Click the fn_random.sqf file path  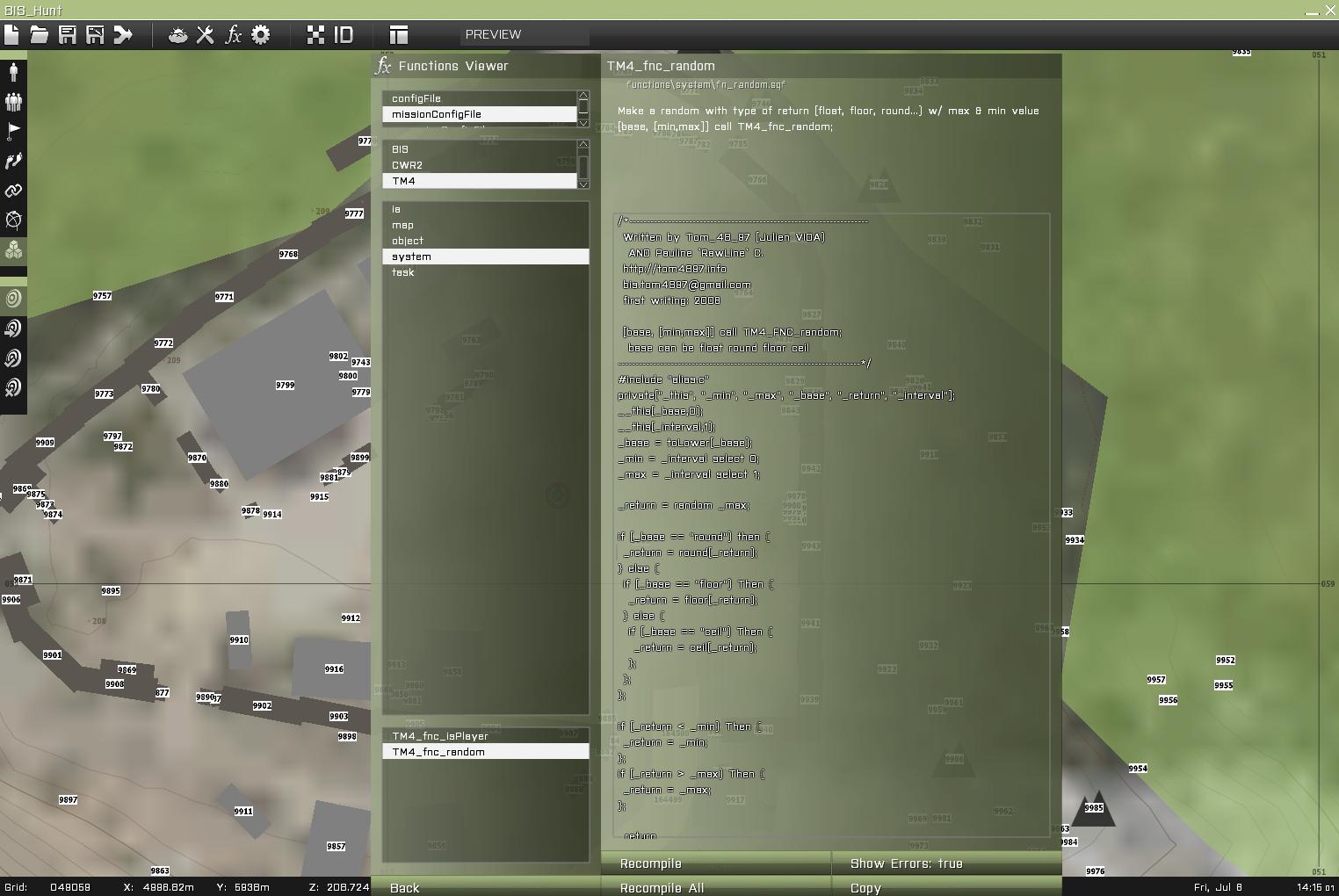pyautogui.click(x=706, y=85)
